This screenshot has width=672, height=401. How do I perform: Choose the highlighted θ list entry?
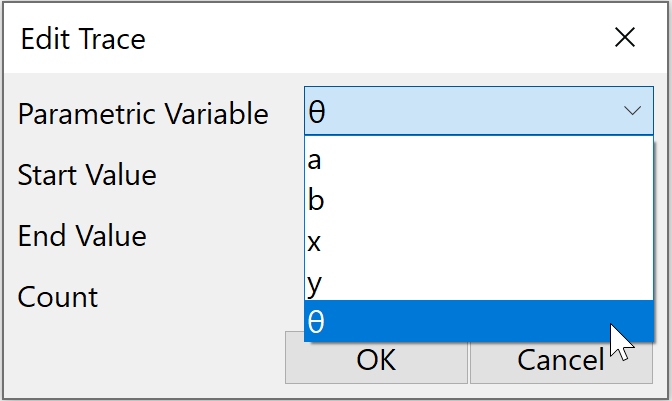click(460, 321)
